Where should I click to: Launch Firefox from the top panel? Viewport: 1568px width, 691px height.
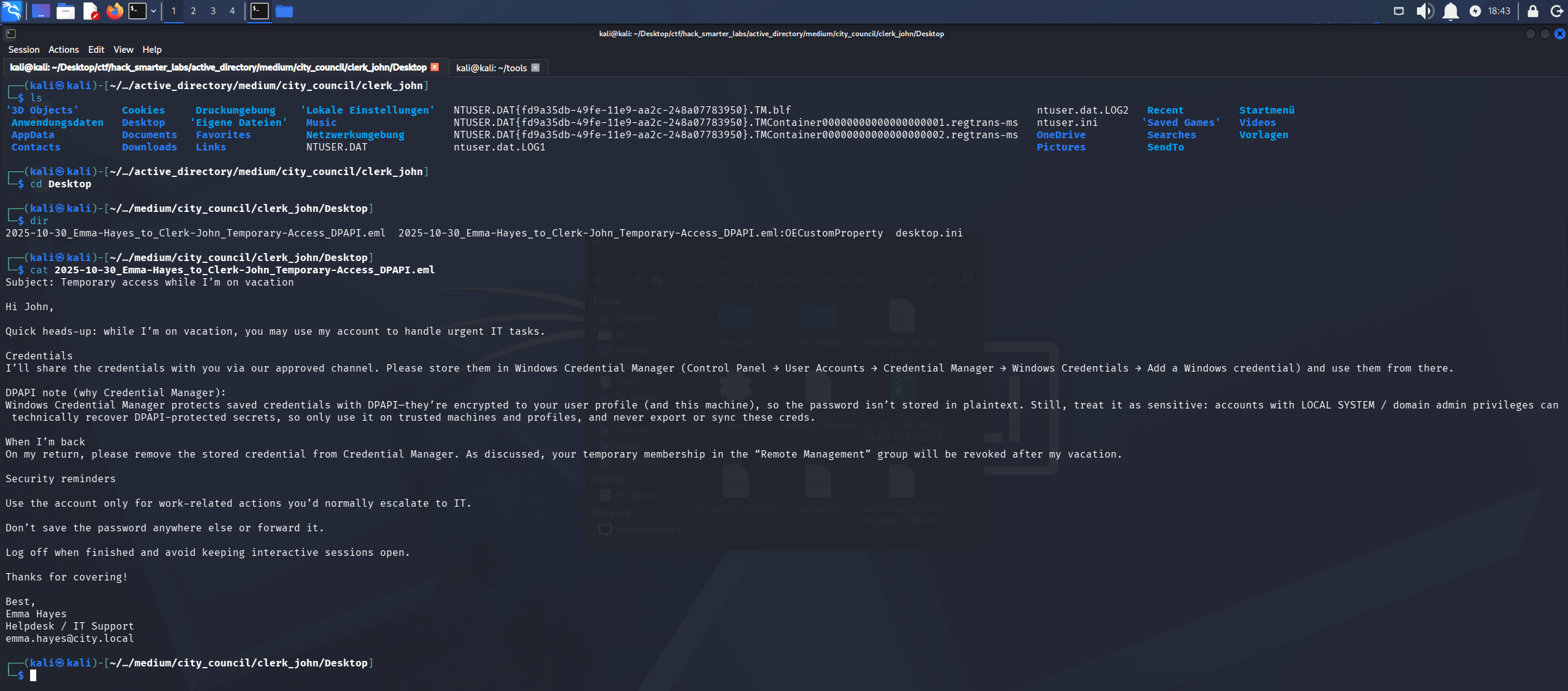click(x=114, y=11)
